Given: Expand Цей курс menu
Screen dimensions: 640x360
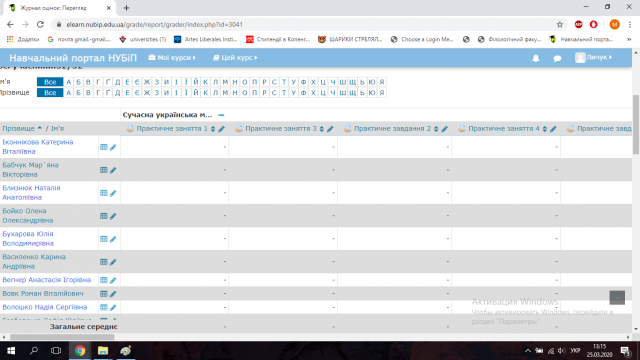Looking at the screenshot, I should 235,58.
